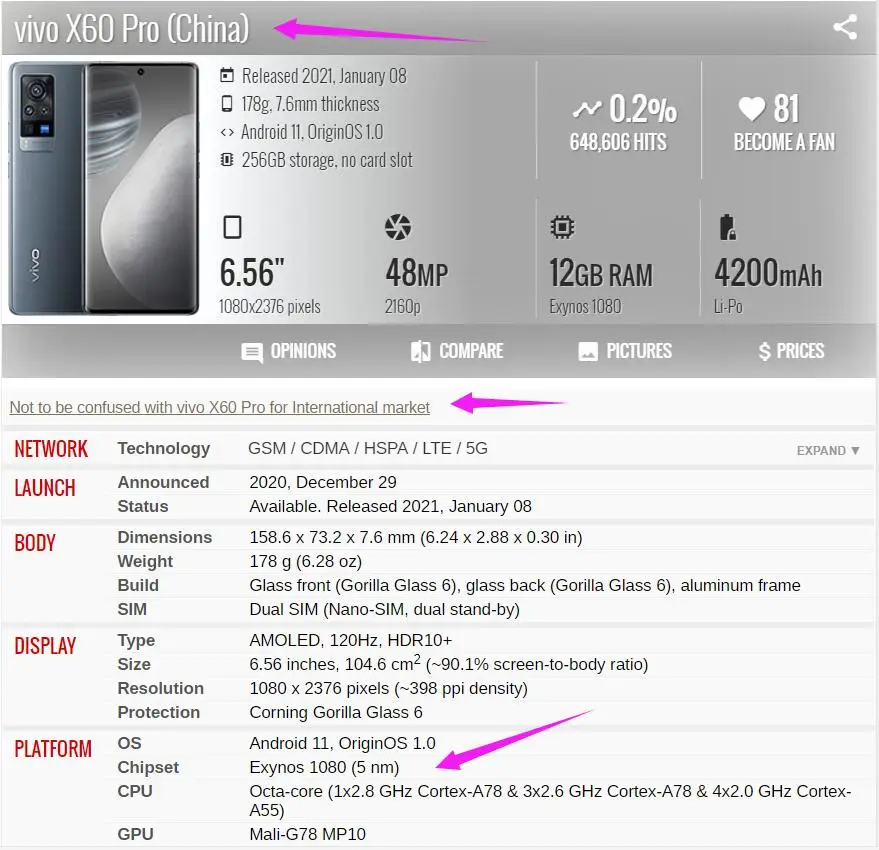This screenshot has width=879, height=850.
Task: Click the CPU spec label
Action: point(135,792)
